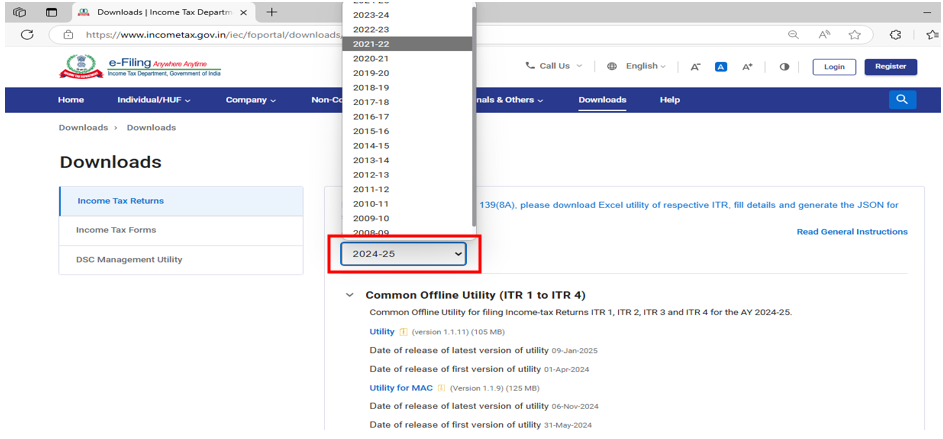
Task: Click the Login button
Action: point(834,67)
